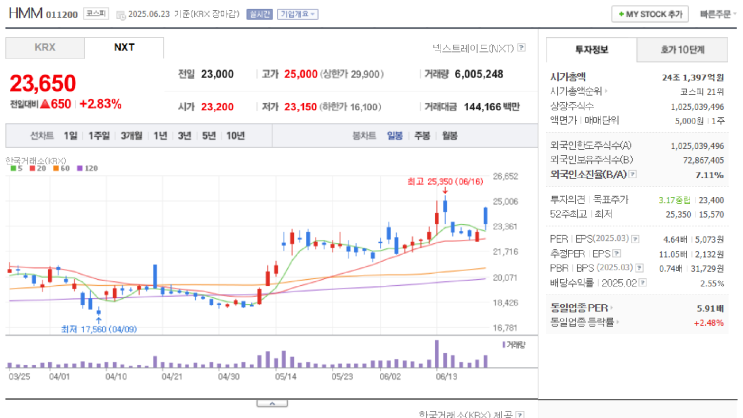The height and width of the screenshot is (418, 743).
Task: Click the 코스피 market badge
Action: [96, 14]
